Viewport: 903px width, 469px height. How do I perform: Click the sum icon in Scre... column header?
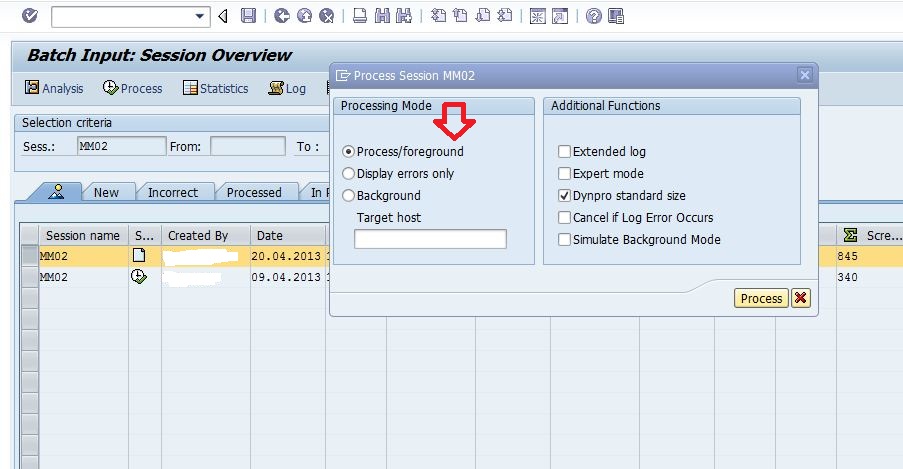(x=850, y=235)
